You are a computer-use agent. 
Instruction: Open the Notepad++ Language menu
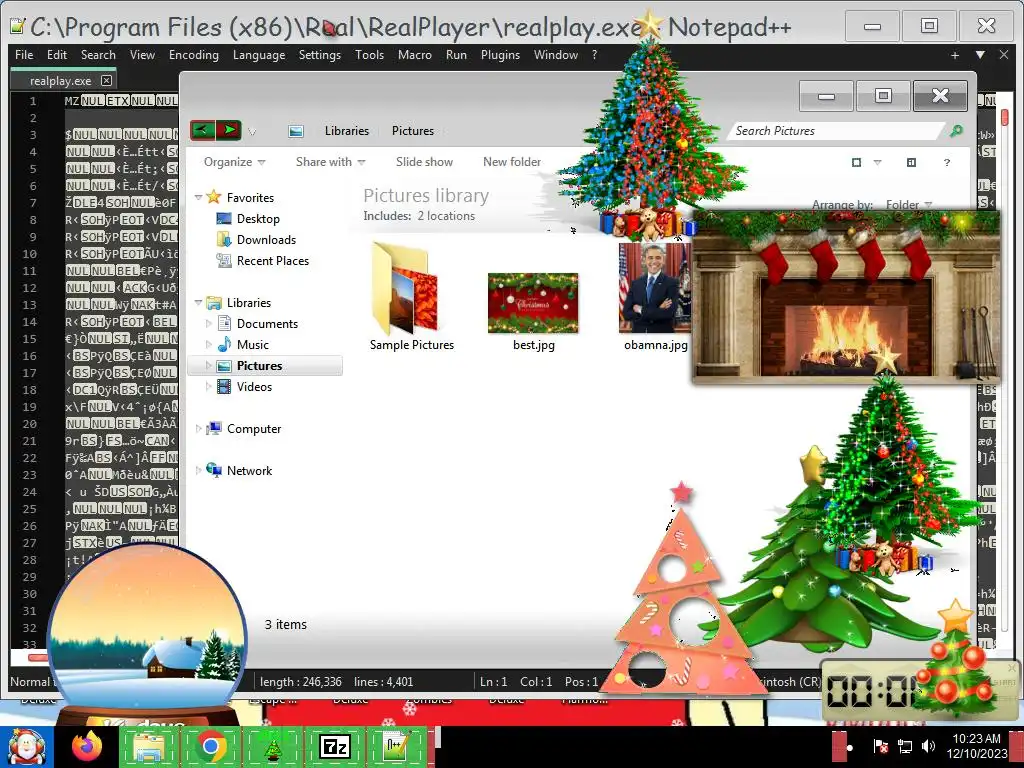pos(259,55)
